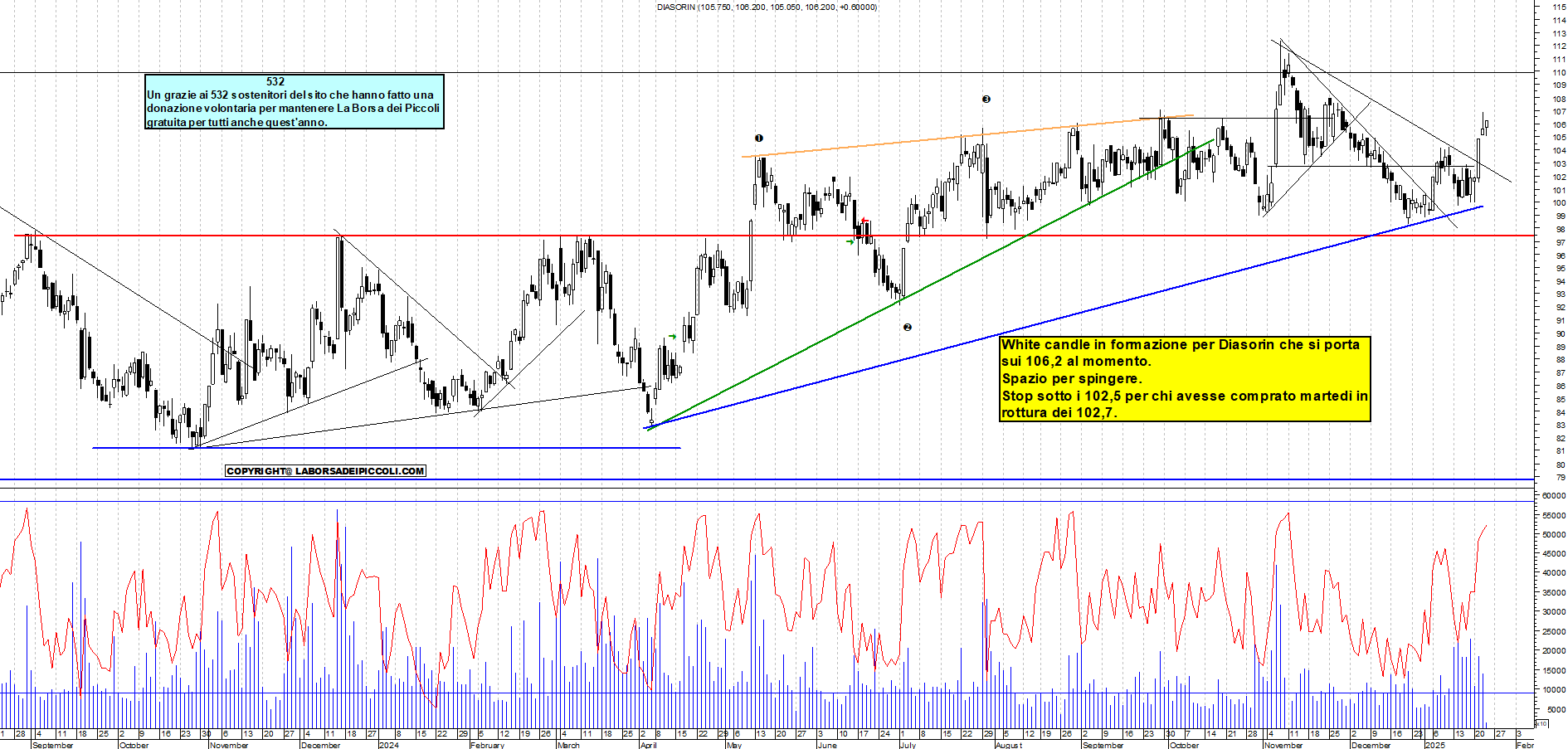Click the 'July' month label on time axis
1568x749 pixels.
pos(908,745)
